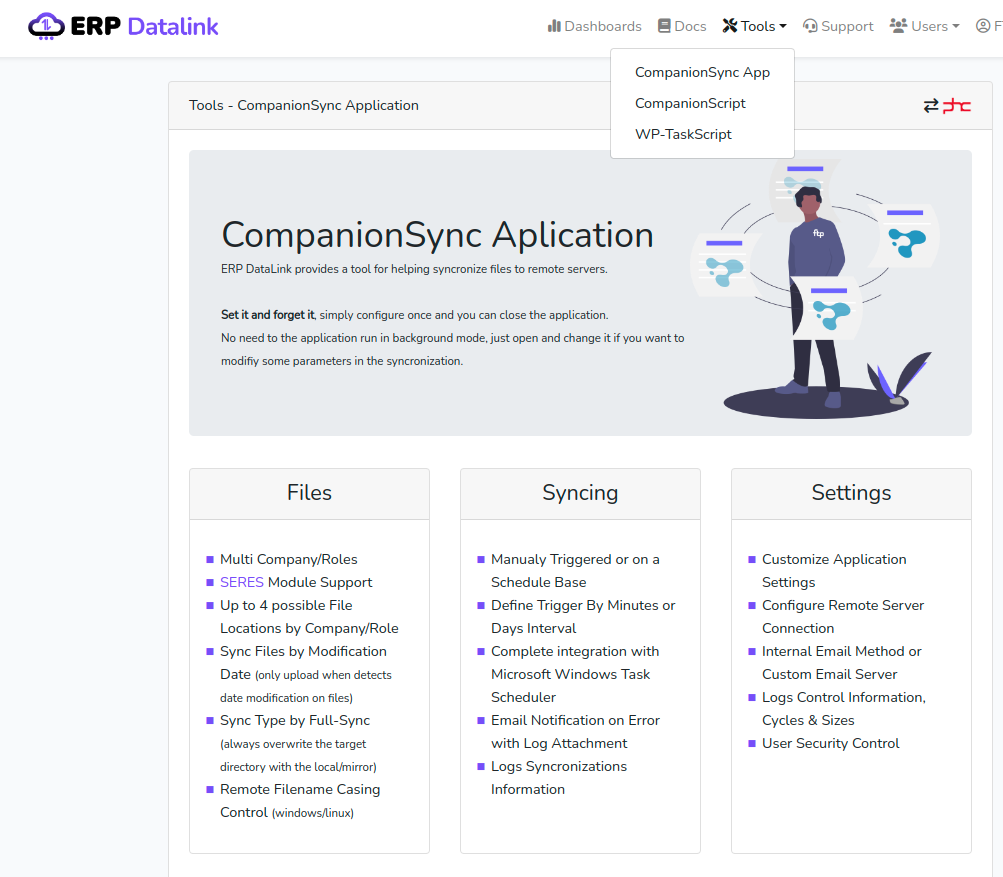Image resolution: width=1003 pixels, height=877 pixels.
Task: Click the CompanionSync hero illustration
Action: (815, 290)
